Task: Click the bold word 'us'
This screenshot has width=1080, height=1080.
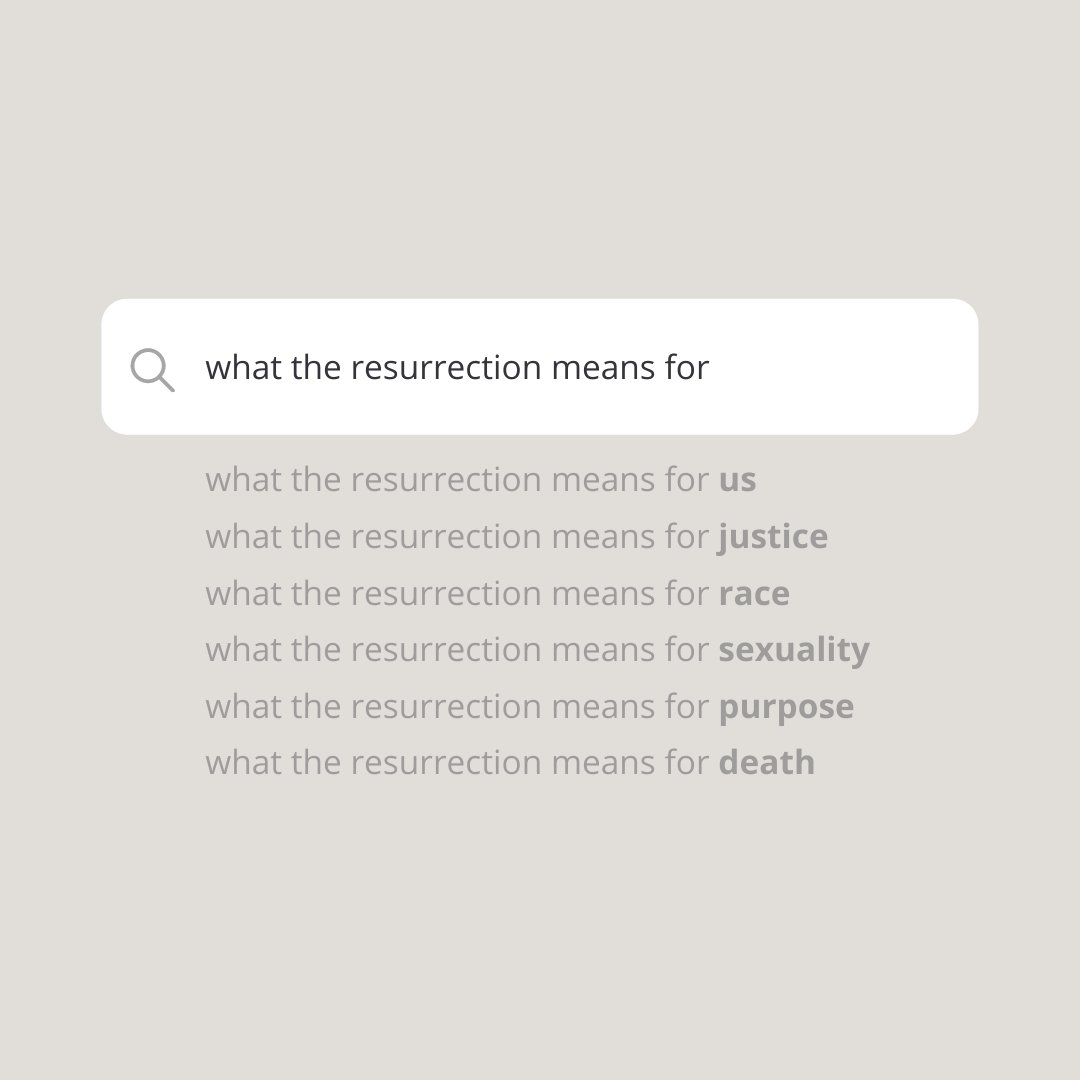Action: 737,481
